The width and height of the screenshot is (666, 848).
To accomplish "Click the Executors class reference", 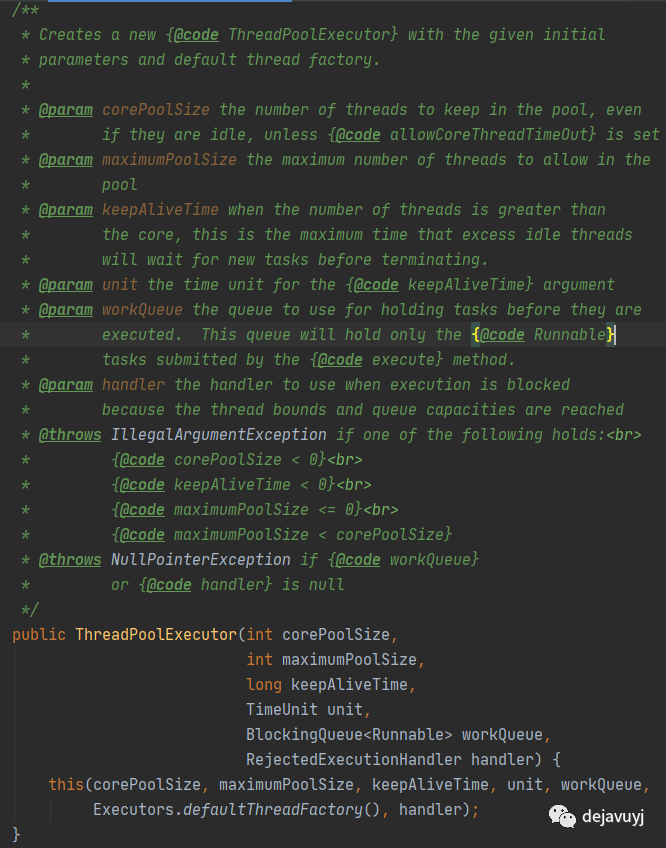I will (133, 809).
